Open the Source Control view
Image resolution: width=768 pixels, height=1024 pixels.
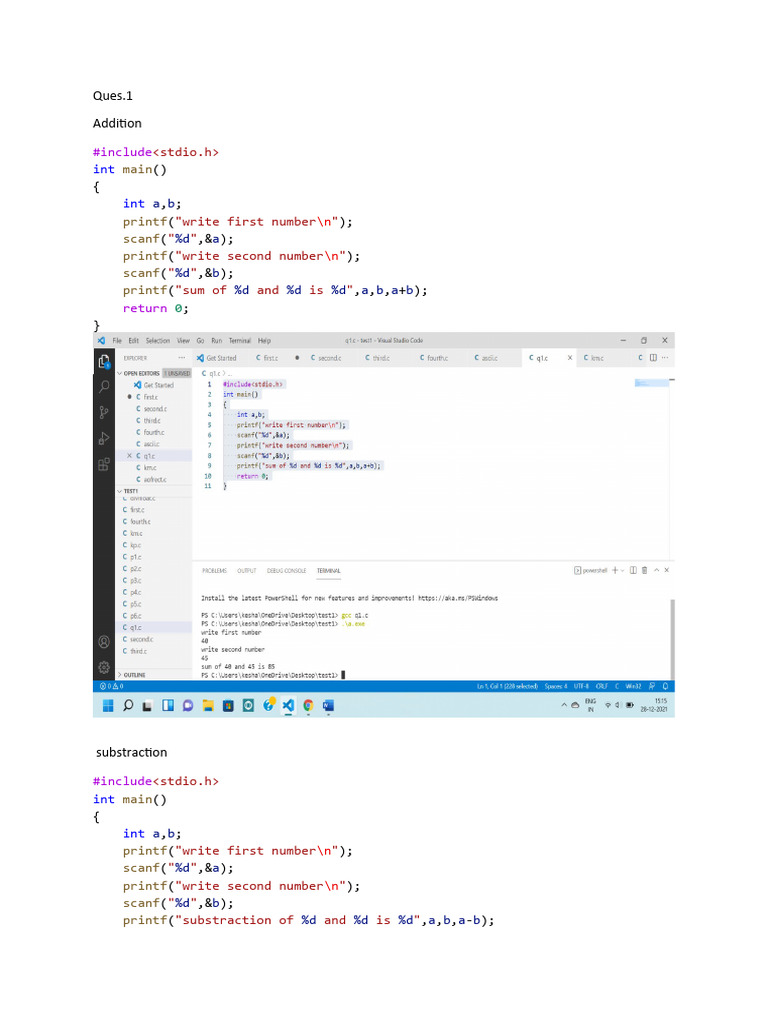coord(104,412)
